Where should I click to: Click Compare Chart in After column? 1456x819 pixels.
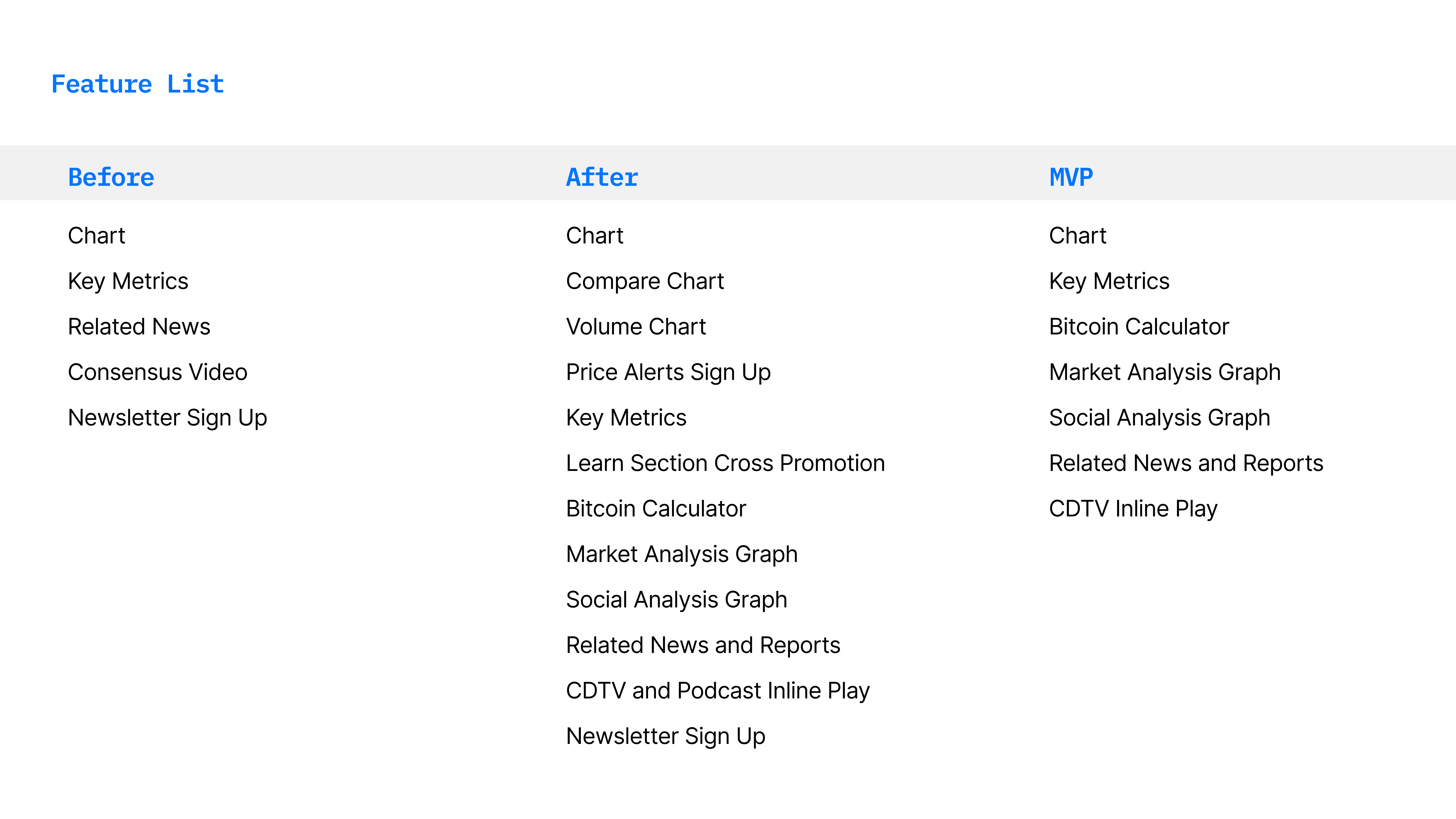pyautogui.click(x=645, y=282)
